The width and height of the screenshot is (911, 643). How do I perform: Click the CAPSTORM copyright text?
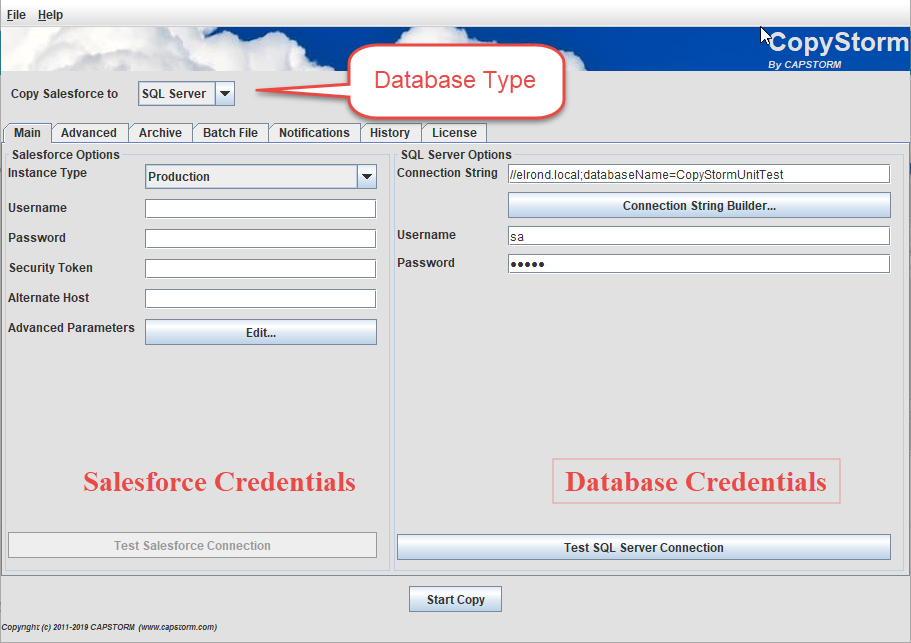[109, 627]
